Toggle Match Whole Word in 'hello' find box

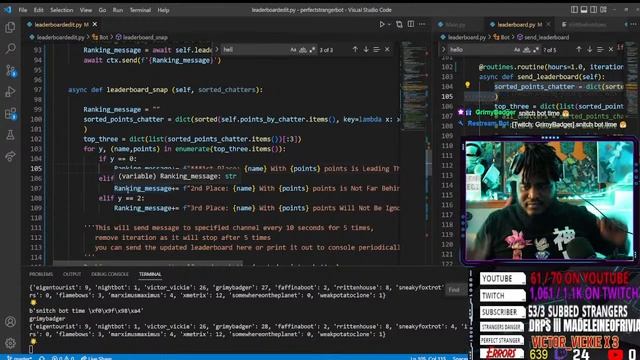[x=527, y=50]
